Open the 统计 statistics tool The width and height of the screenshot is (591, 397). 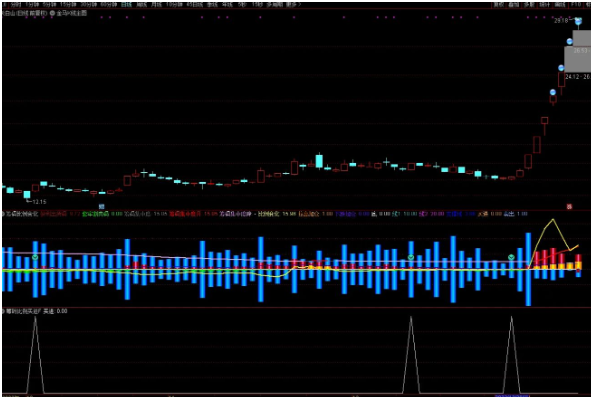click(544, 5)
